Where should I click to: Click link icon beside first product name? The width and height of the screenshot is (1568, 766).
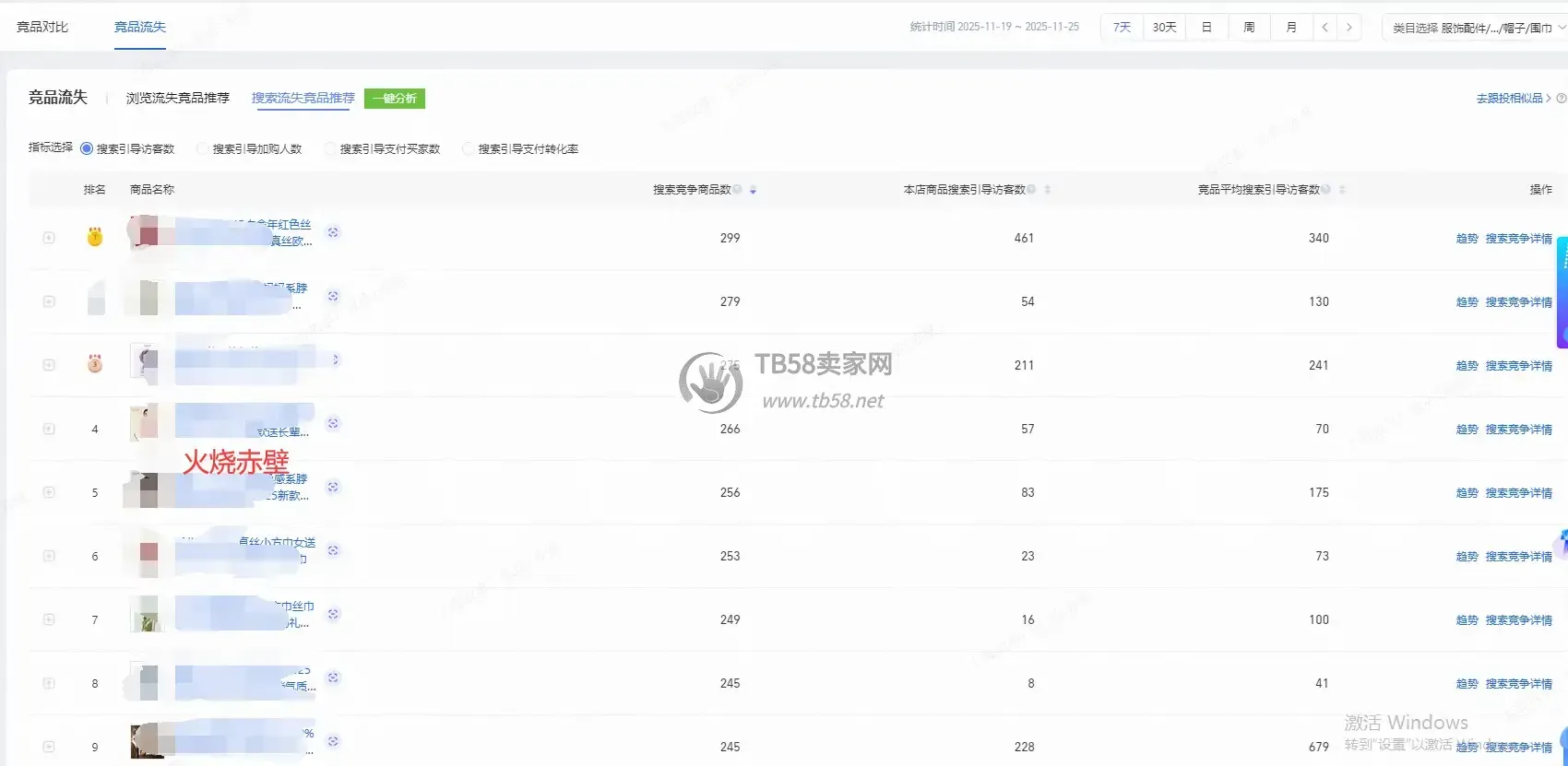pyautogui.click(x=333, y=232)
